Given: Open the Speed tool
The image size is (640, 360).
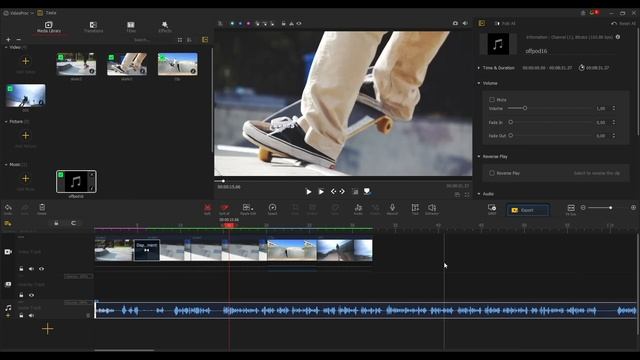Looking at the screenshot, I should (272, 209).
